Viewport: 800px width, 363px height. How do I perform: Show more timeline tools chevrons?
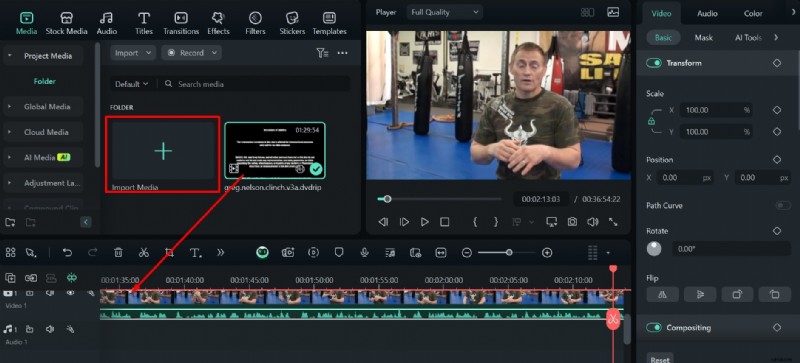pos(220,253)
